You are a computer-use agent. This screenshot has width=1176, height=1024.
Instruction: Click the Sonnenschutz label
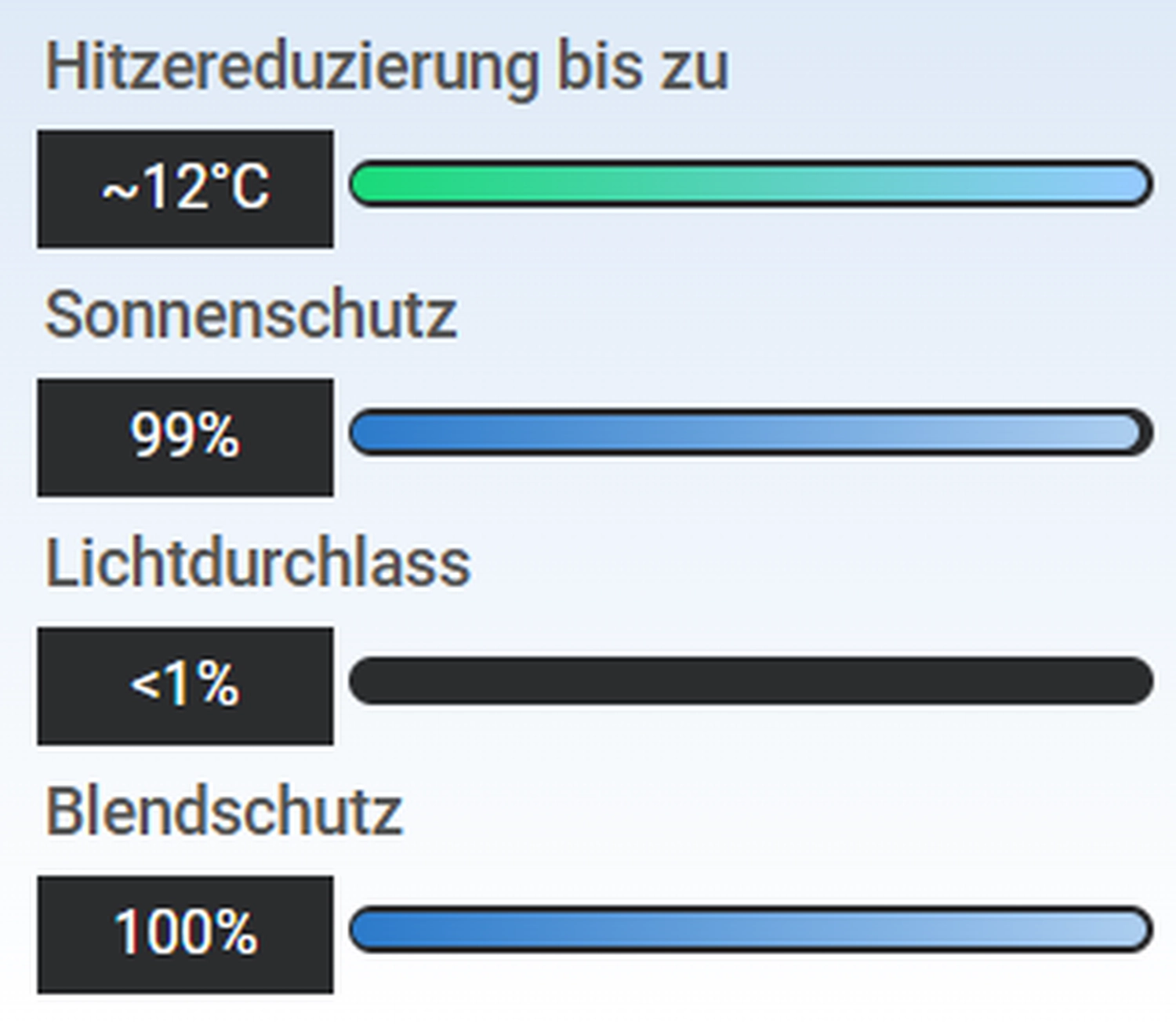251,315
